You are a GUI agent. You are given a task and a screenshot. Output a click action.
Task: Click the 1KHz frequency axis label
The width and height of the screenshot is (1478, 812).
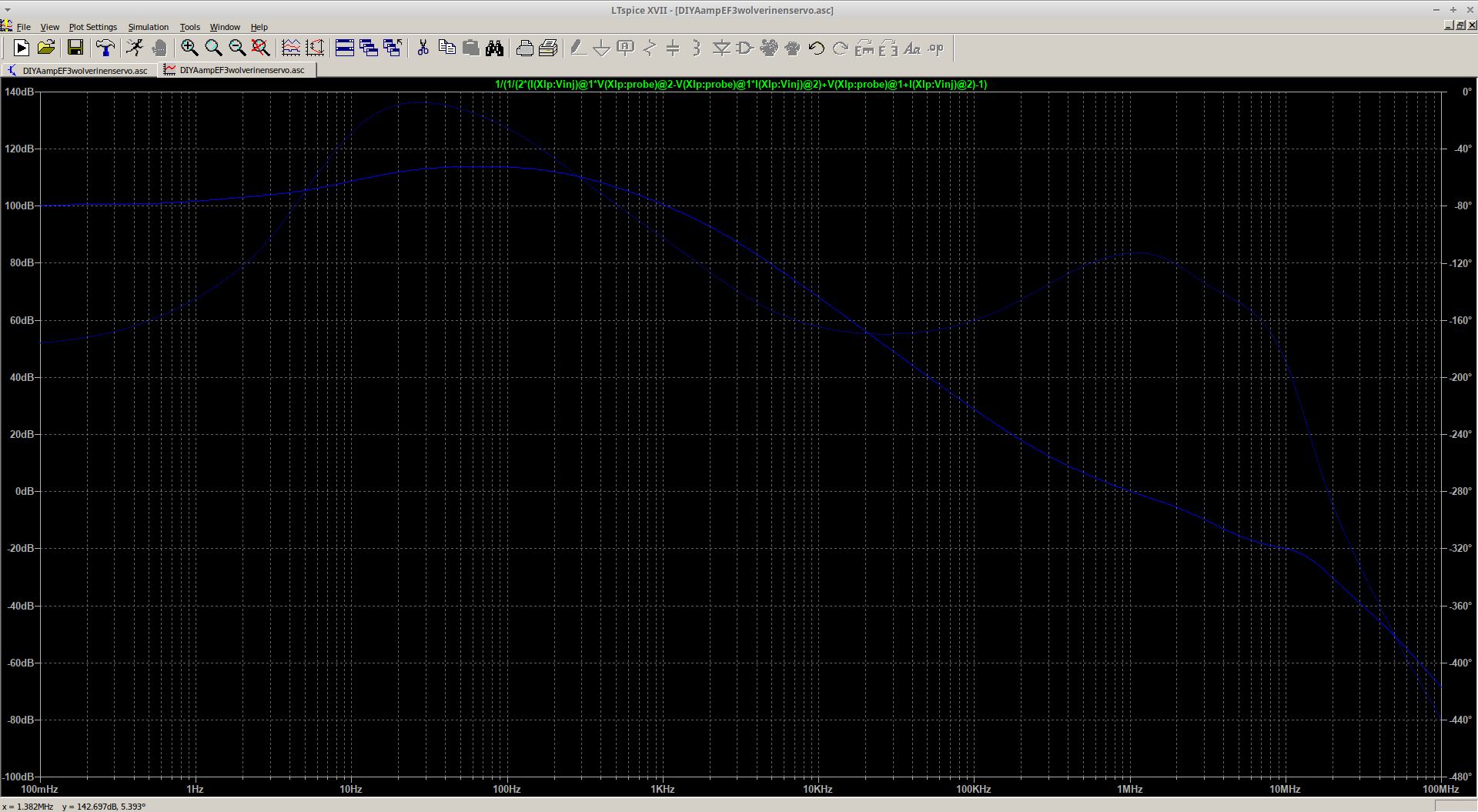pos(663,789)
